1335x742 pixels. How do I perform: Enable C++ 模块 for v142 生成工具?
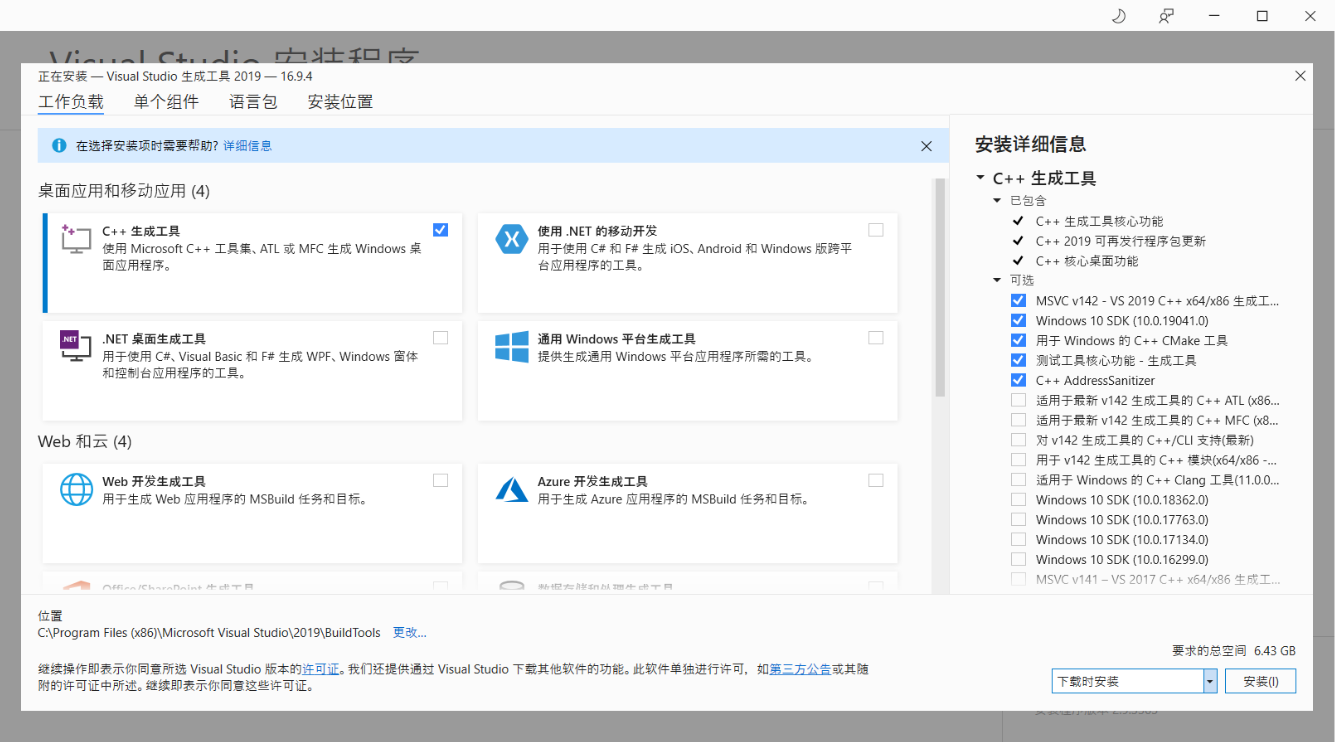click(1018, 460)
